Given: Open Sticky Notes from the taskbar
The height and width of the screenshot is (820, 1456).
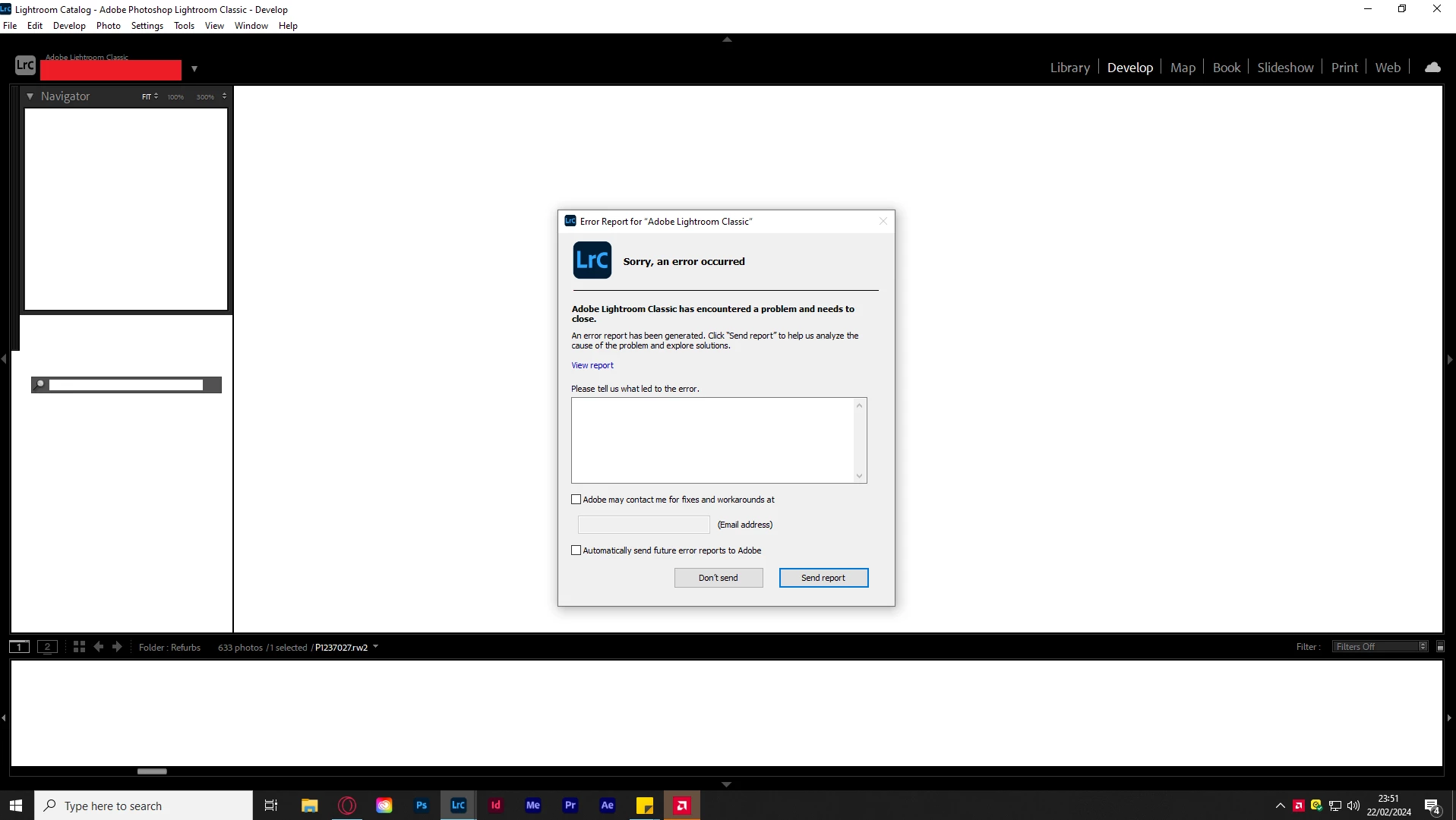Looking at the screenshot, I should tap(645, 806).
